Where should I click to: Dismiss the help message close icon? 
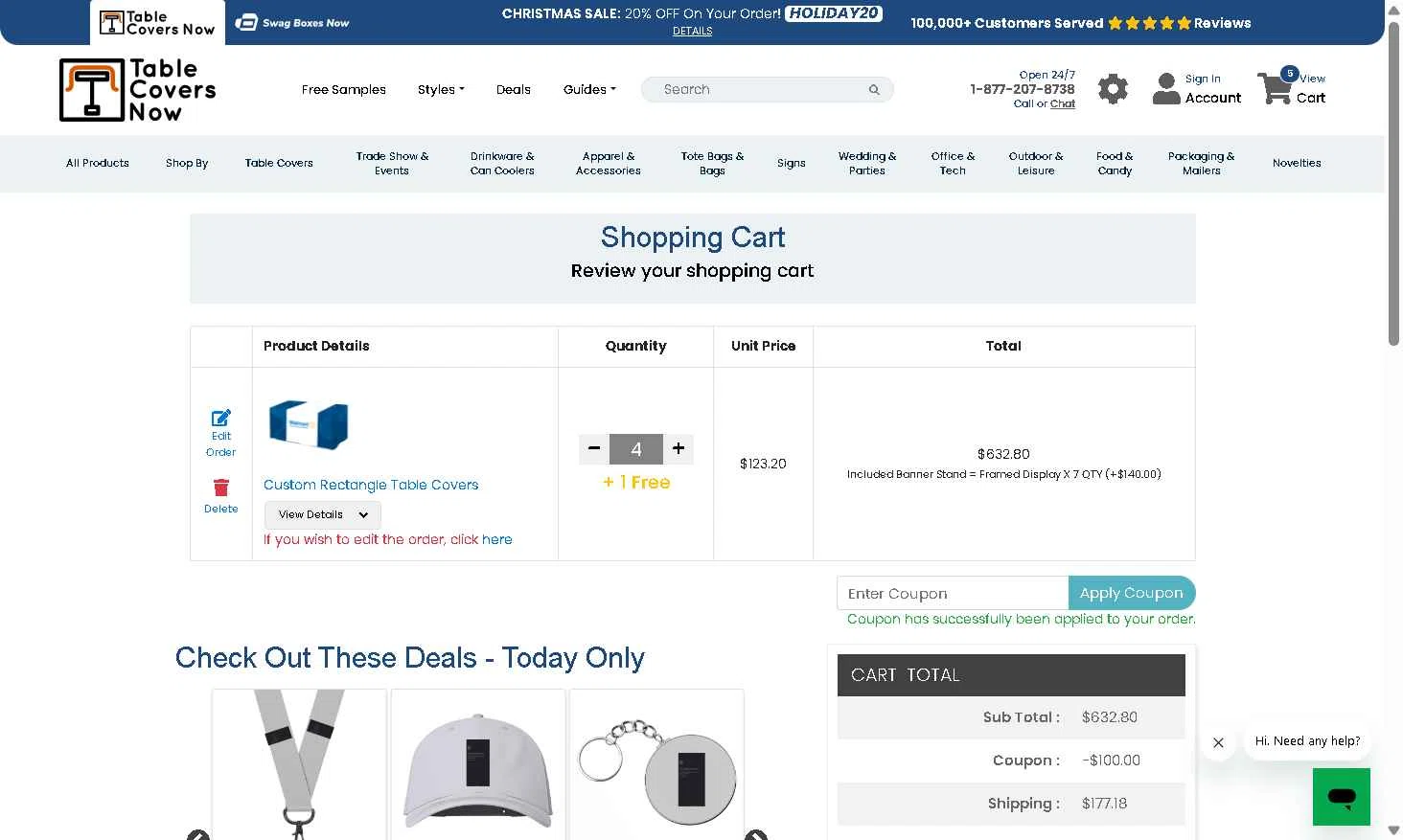[1218, 742]
